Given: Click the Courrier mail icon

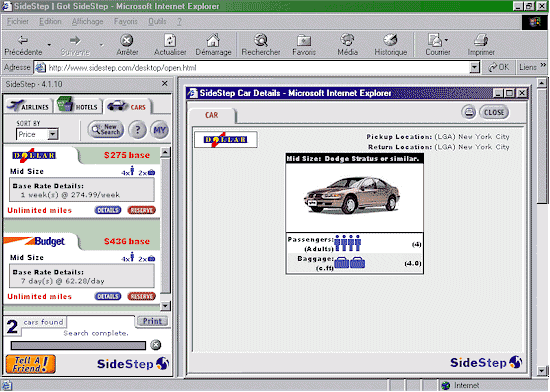Looking at the screenshot, I should (435, 40).
